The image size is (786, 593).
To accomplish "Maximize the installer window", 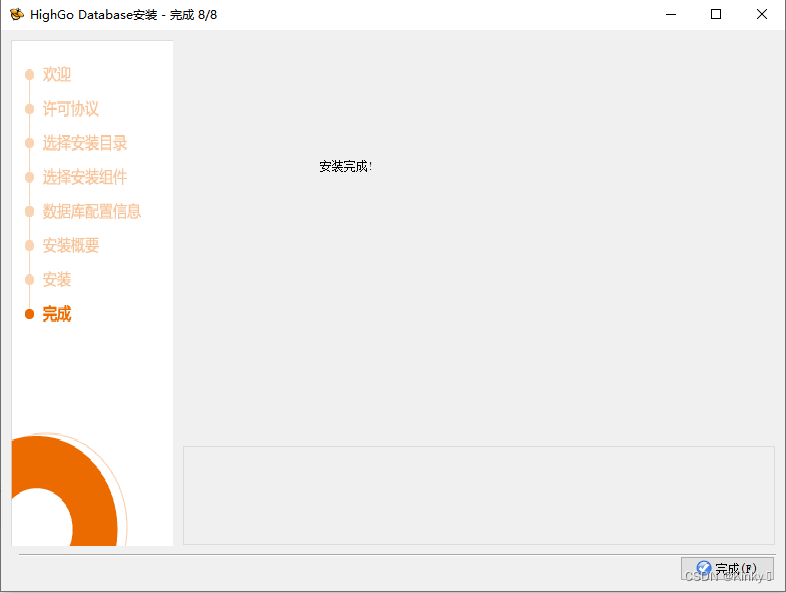I will 716,15.
